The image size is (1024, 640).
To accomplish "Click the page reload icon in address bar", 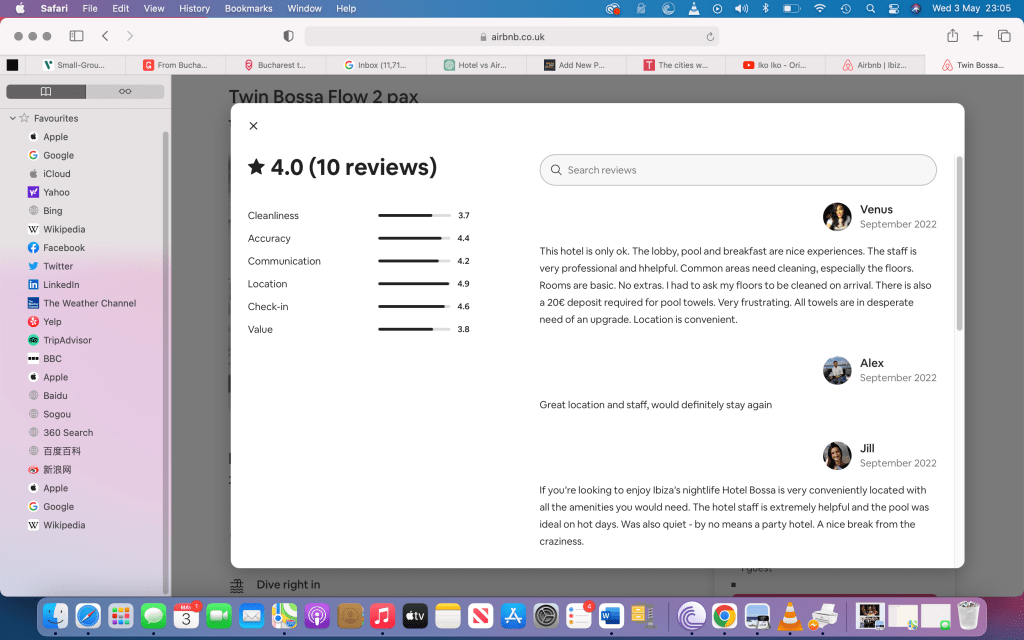I will pyautogui.click(x=710, y=37).
